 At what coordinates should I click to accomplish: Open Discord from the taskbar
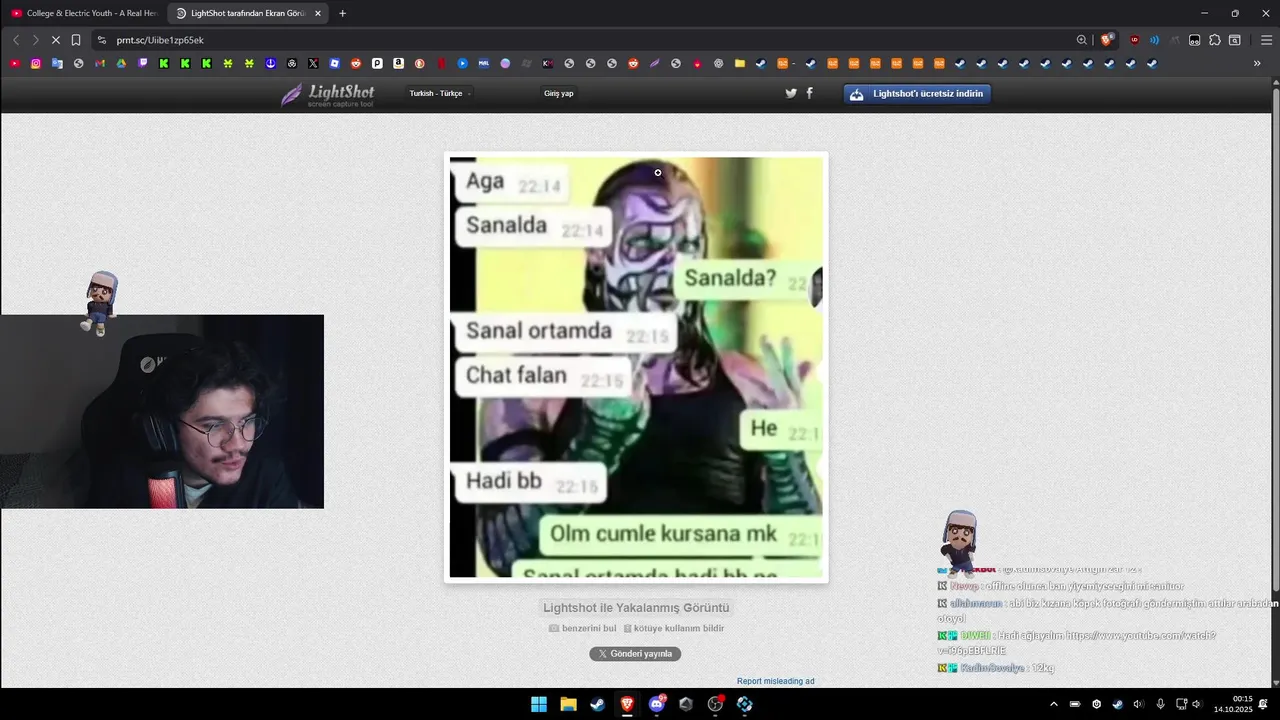[x=657, y=704]
